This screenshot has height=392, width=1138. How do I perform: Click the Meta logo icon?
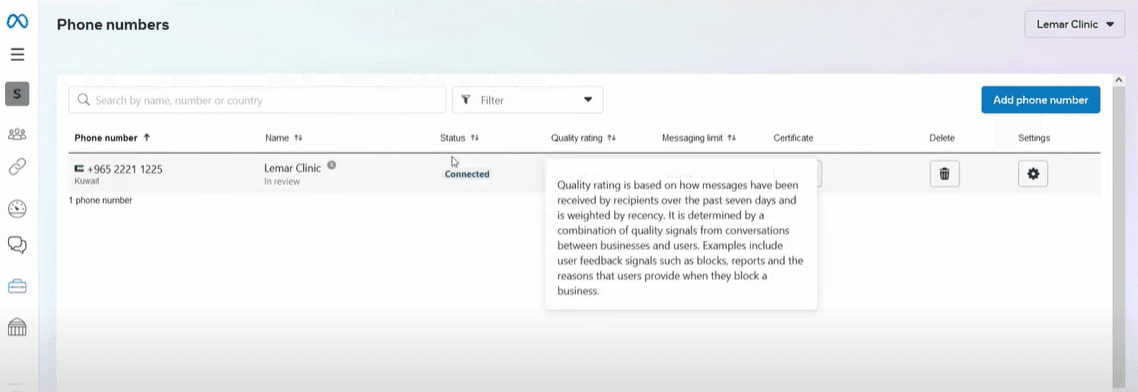pyautogui.click(x=17, y=23)
